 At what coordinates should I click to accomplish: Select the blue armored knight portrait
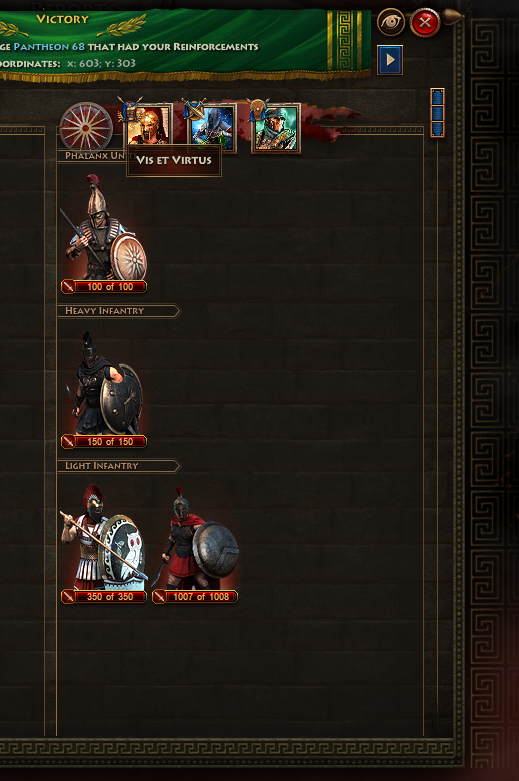pyautogui.click(x=213, y=128)
